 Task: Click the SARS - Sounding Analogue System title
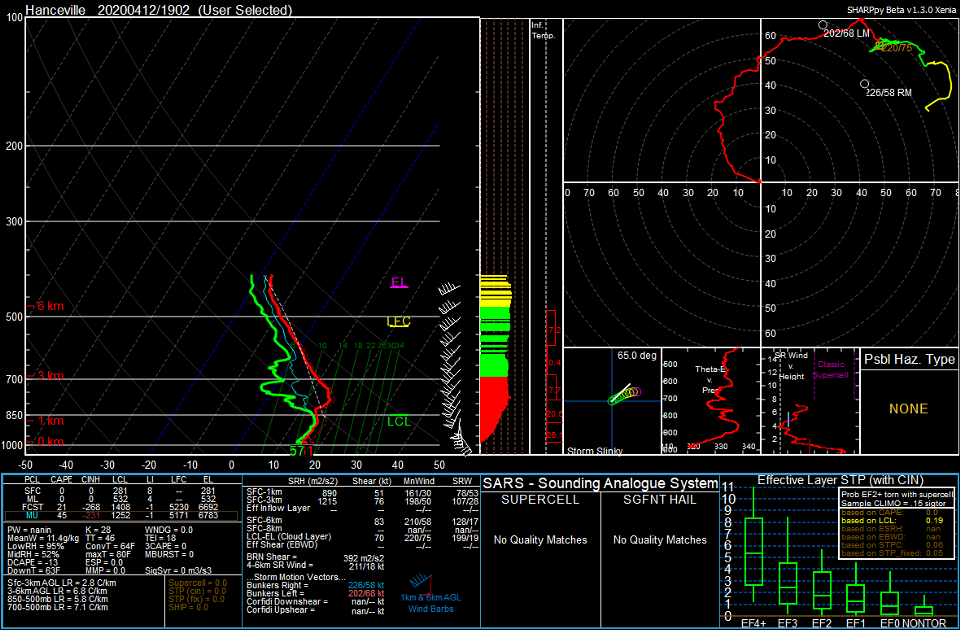pos(600,483)
